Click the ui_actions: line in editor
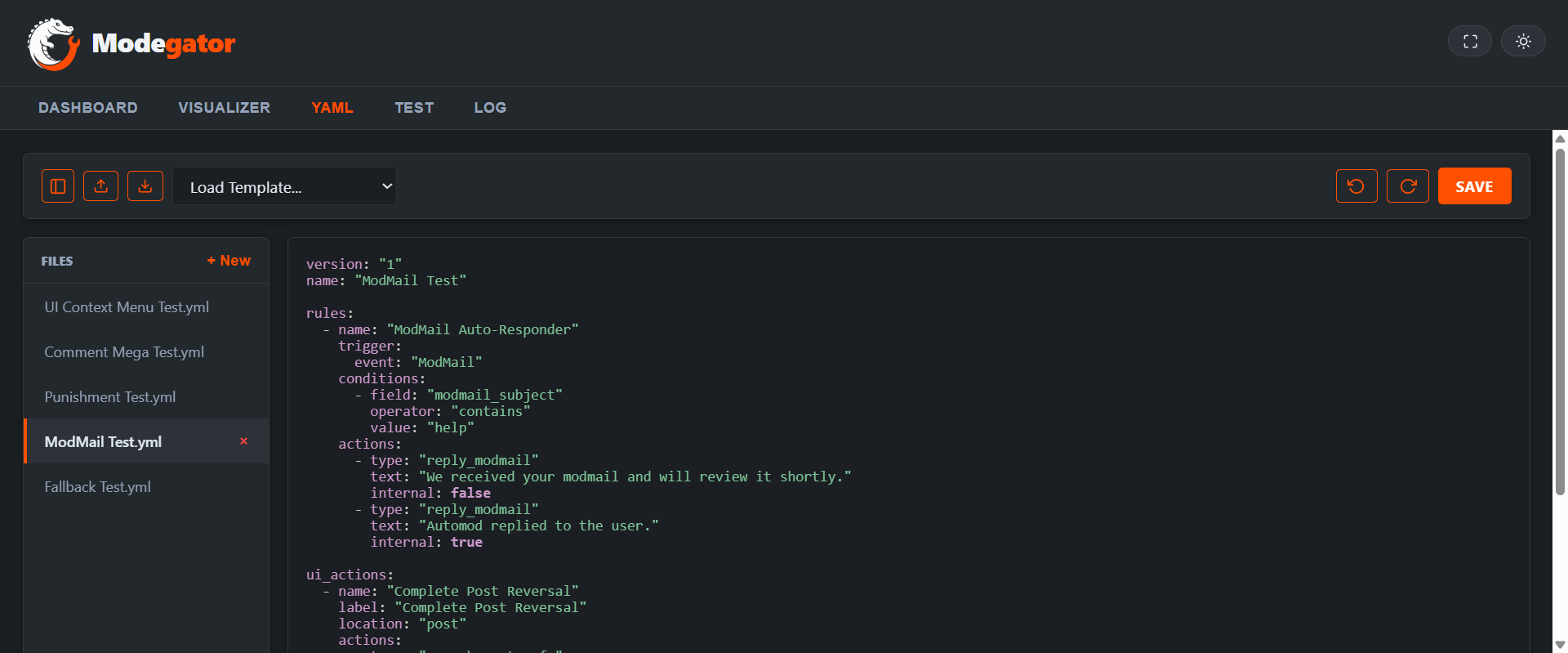The height and width of the screenshot is (653, 1568). point(350,575)
